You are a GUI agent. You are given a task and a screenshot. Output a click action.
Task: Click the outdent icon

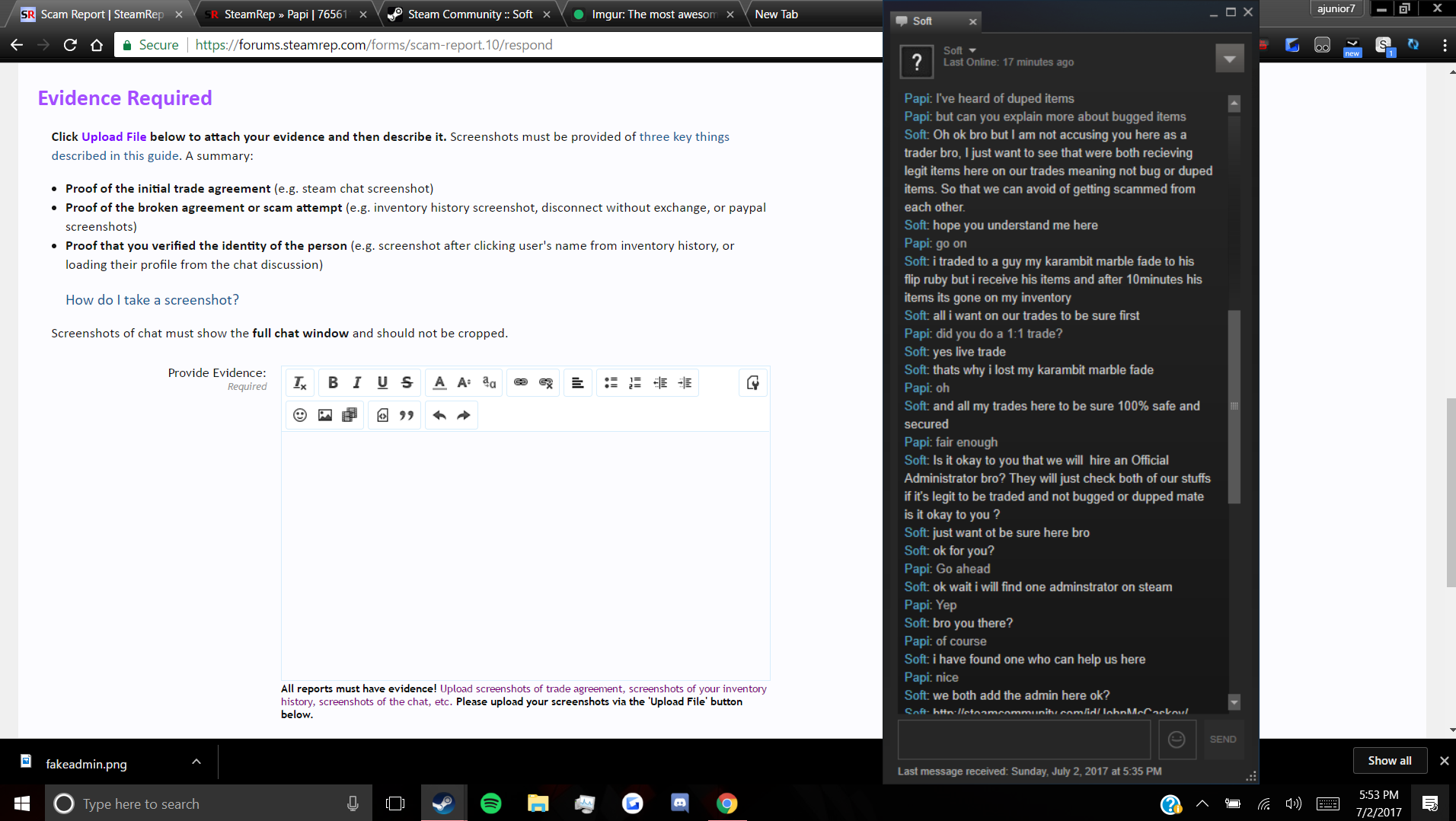(660, 382)
